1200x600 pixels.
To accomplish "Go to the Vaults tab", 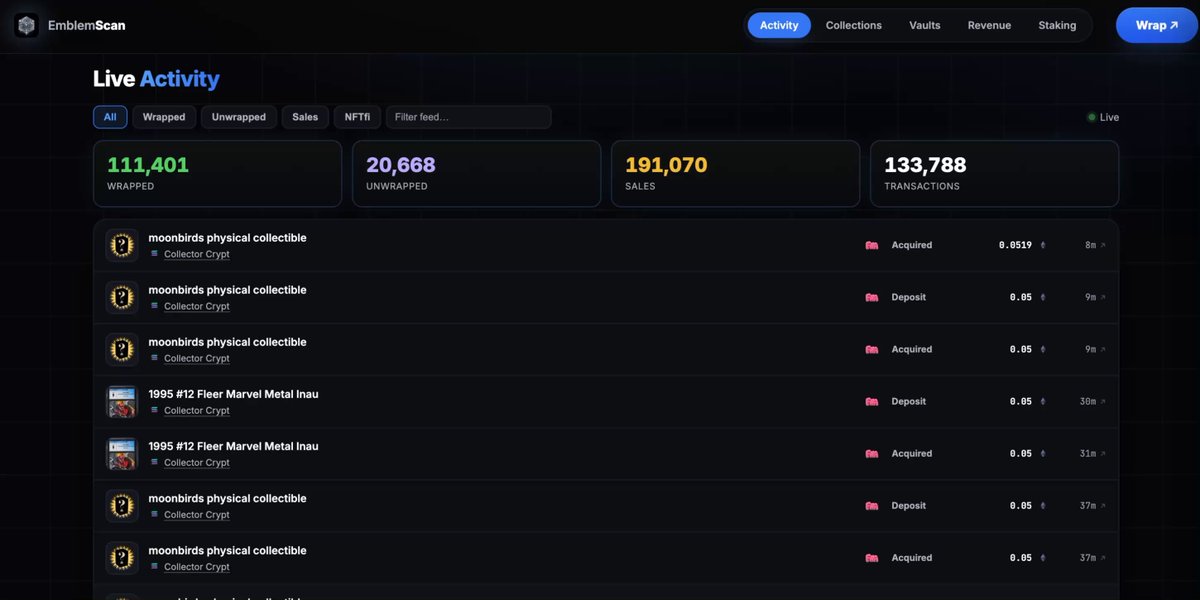I will pos(925,25).
